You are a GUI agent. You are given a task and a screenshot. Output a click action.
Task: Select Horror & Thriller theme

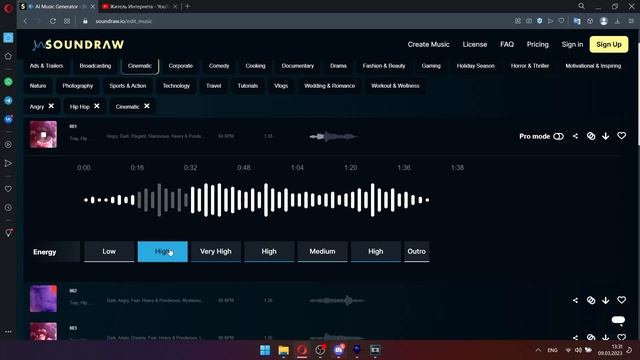(530, 66)
